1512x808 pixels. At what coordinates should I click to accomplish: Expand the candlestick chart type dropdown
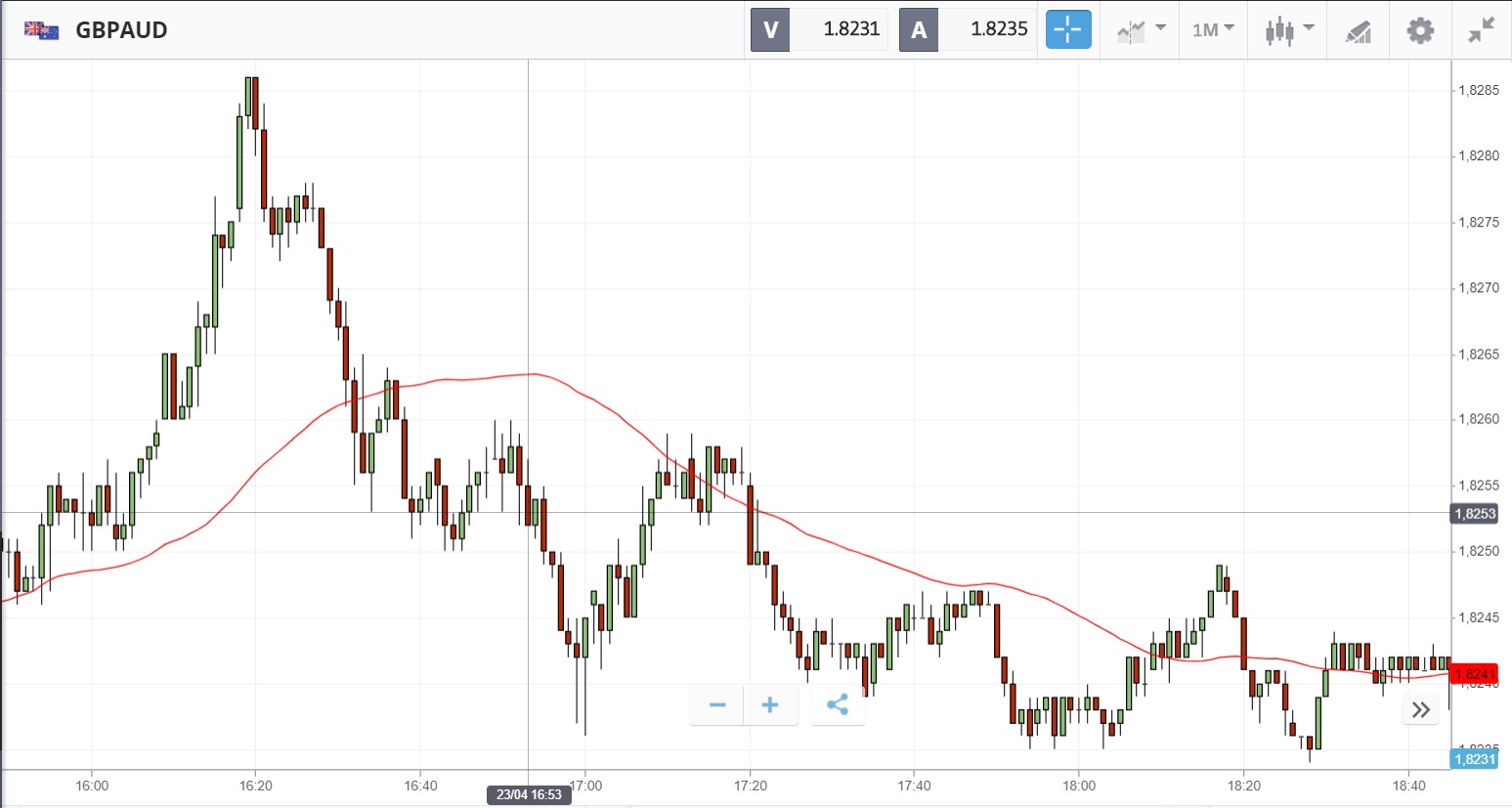pos(1289,29)
